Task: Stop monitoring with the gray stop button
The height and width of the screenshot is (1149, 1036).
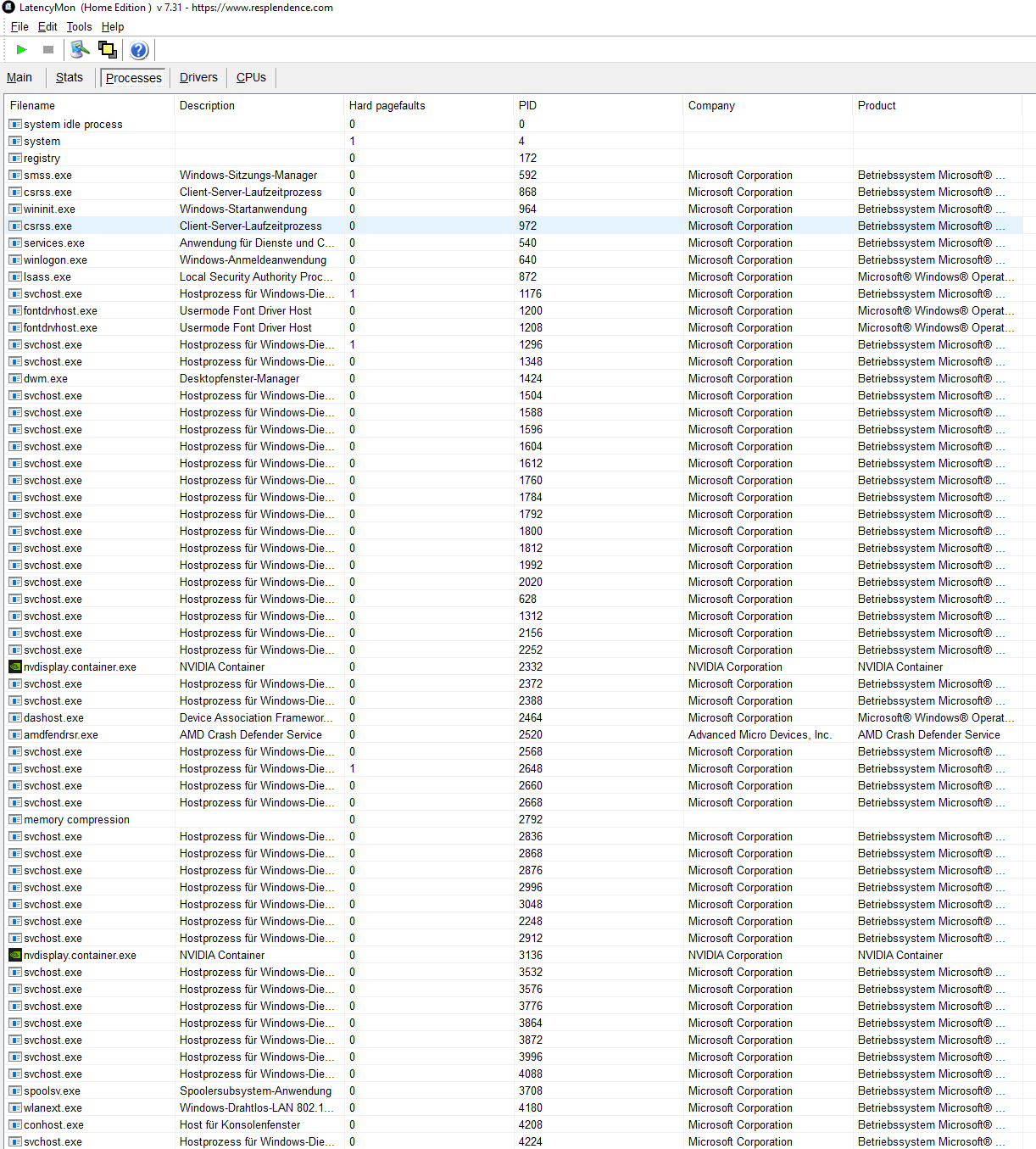Action: click(x=48, y=50)
